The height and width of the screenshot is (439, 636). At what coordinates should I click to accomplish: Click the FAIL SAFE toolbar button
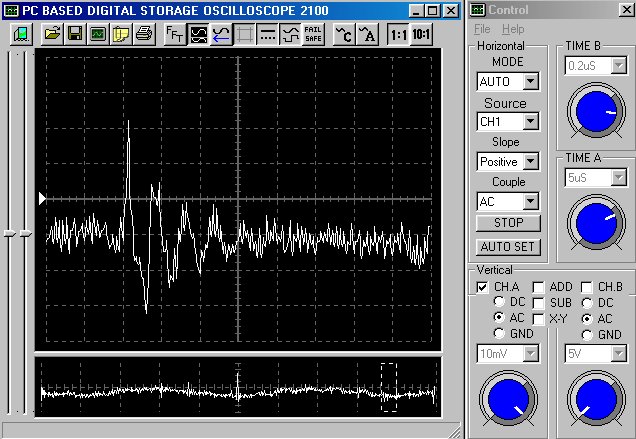(x=313, y=34)
